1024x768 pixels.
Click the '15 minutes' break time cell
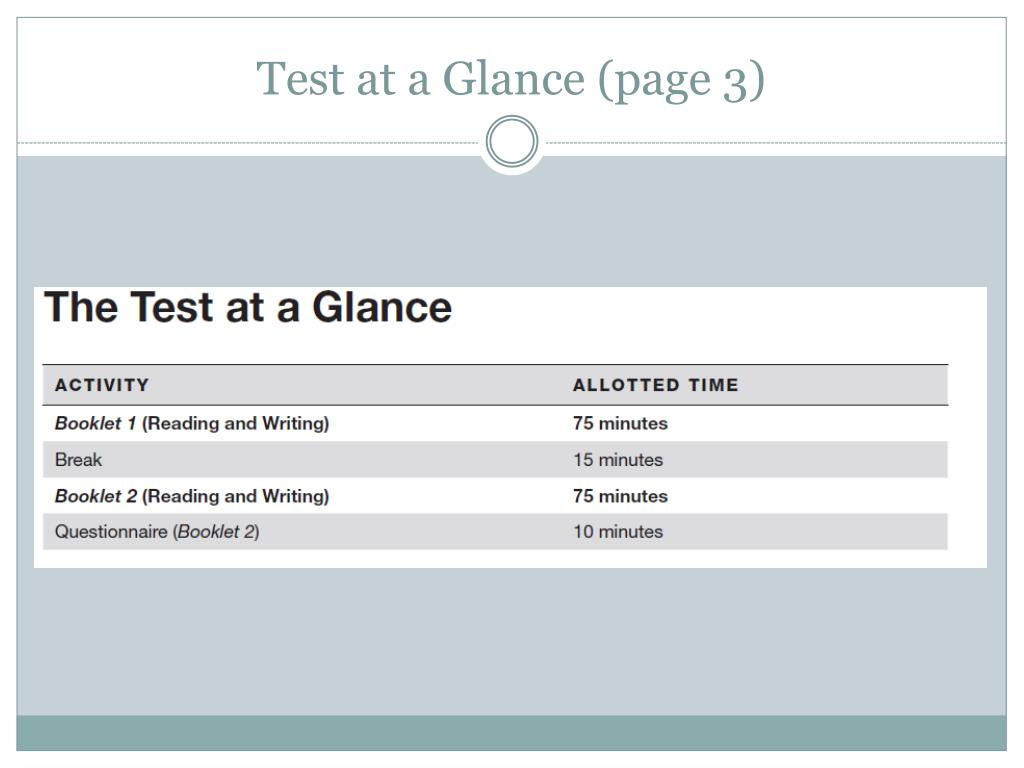[x=618, y=460]
